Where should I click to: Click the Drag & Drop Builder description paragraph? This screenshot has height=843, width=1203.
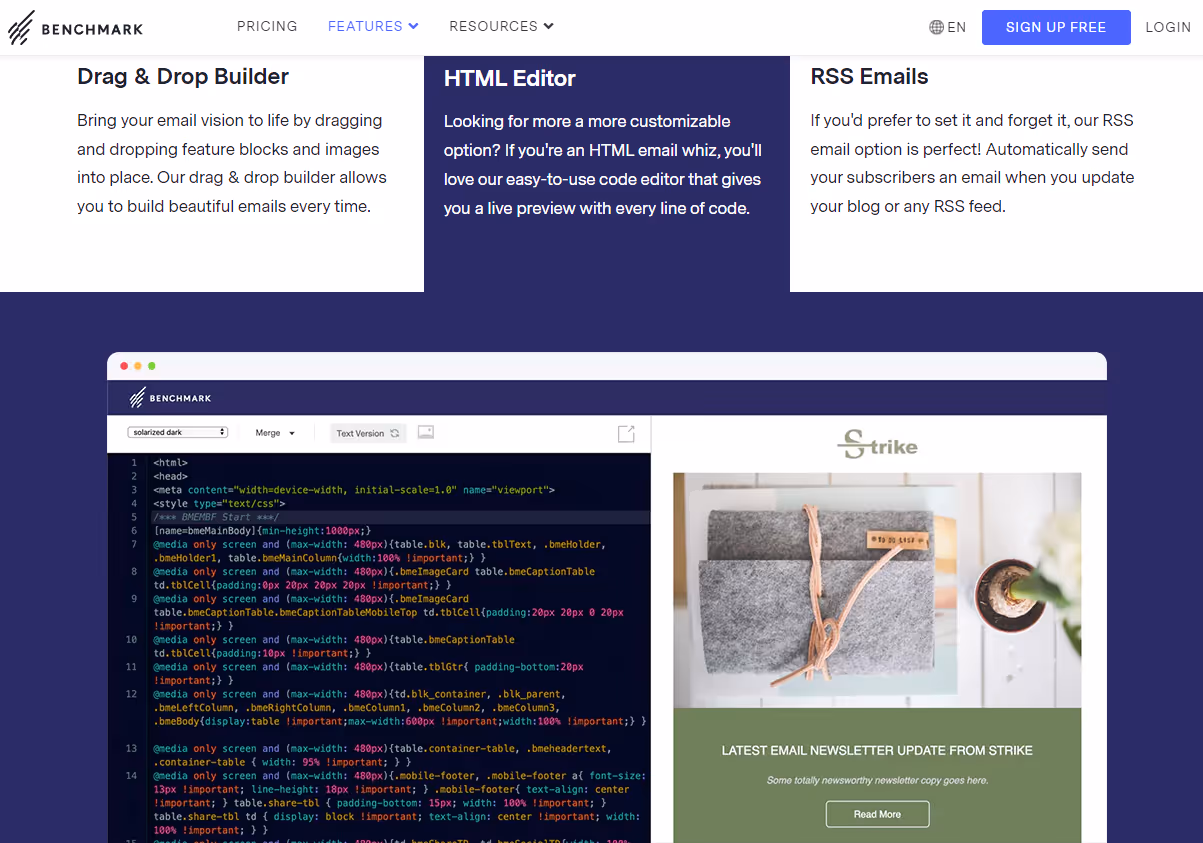coord(232,164)
